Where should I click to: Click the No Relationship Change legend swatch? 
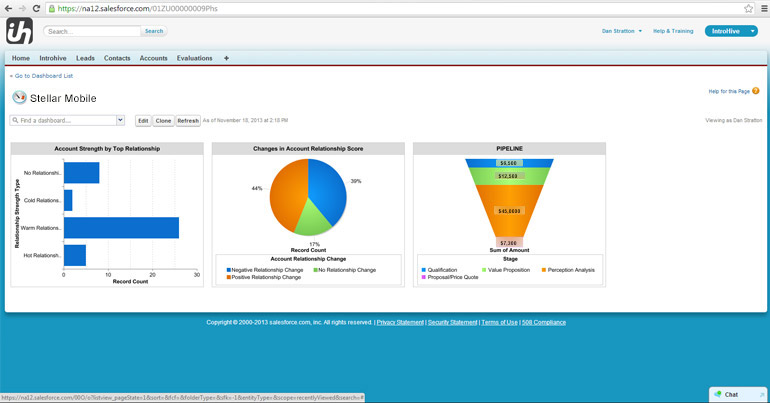[x=316, y=270]
